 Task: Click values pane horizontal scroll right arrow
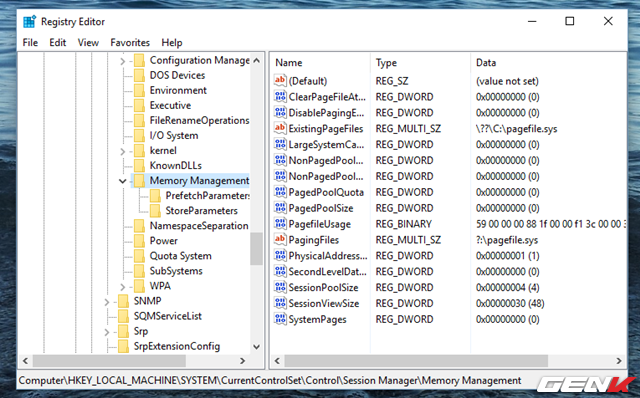point(619,361)
